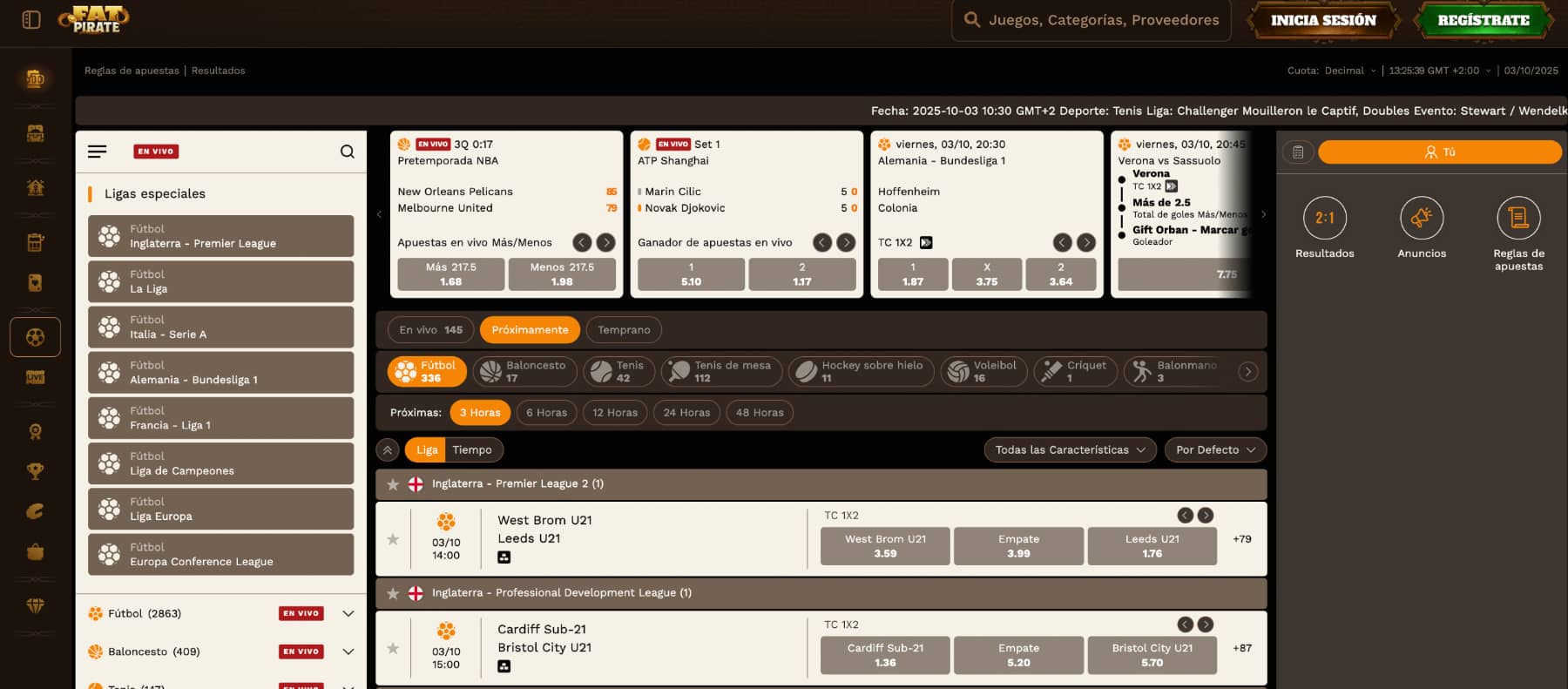Expand more markets +79 for West Brom match
The height and width of the screenshot is (689, 1568).
pyautogui.click(x=1242, y=539)
